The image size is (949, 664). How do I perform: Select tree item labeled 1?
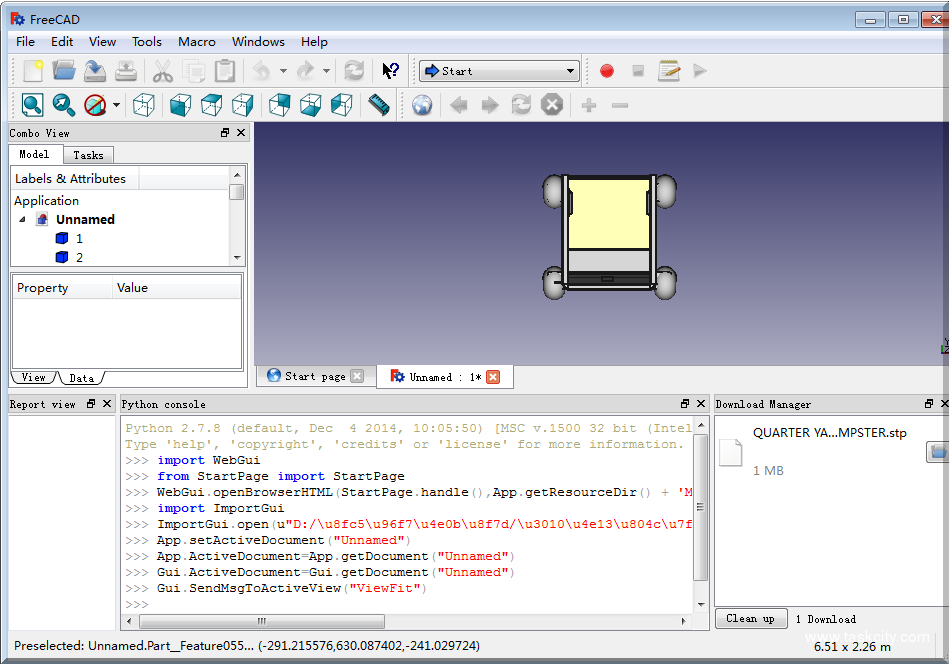click(x=79, y=239)
